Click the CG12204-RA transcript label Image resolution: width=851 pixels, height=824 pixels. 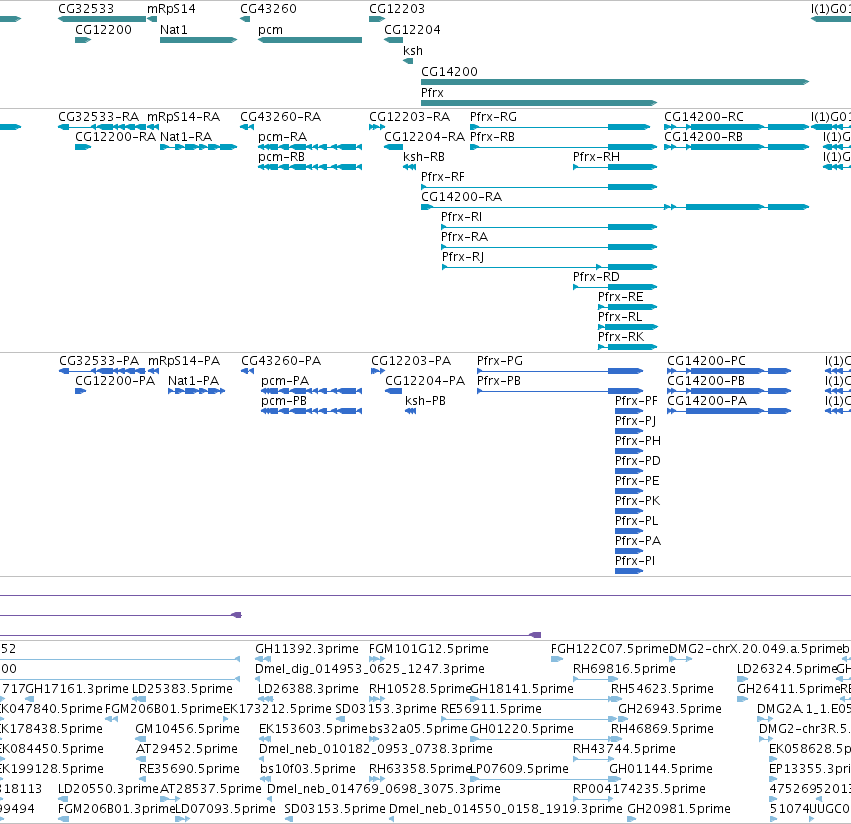click(424, 137)
